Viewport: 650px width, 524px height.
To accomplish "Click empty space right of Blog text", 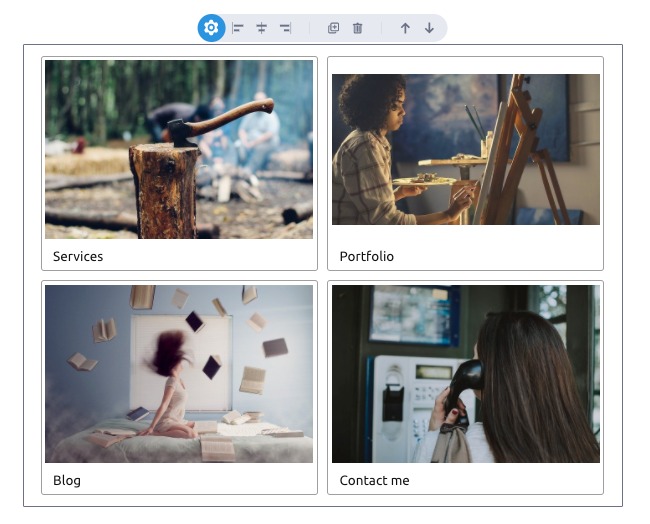I will point(200,480).
